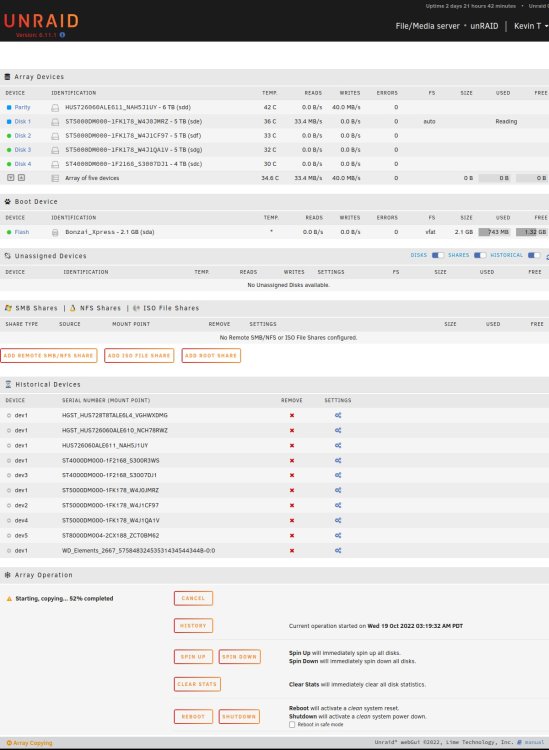Click the Array Copying status in footer

(30, 743)
